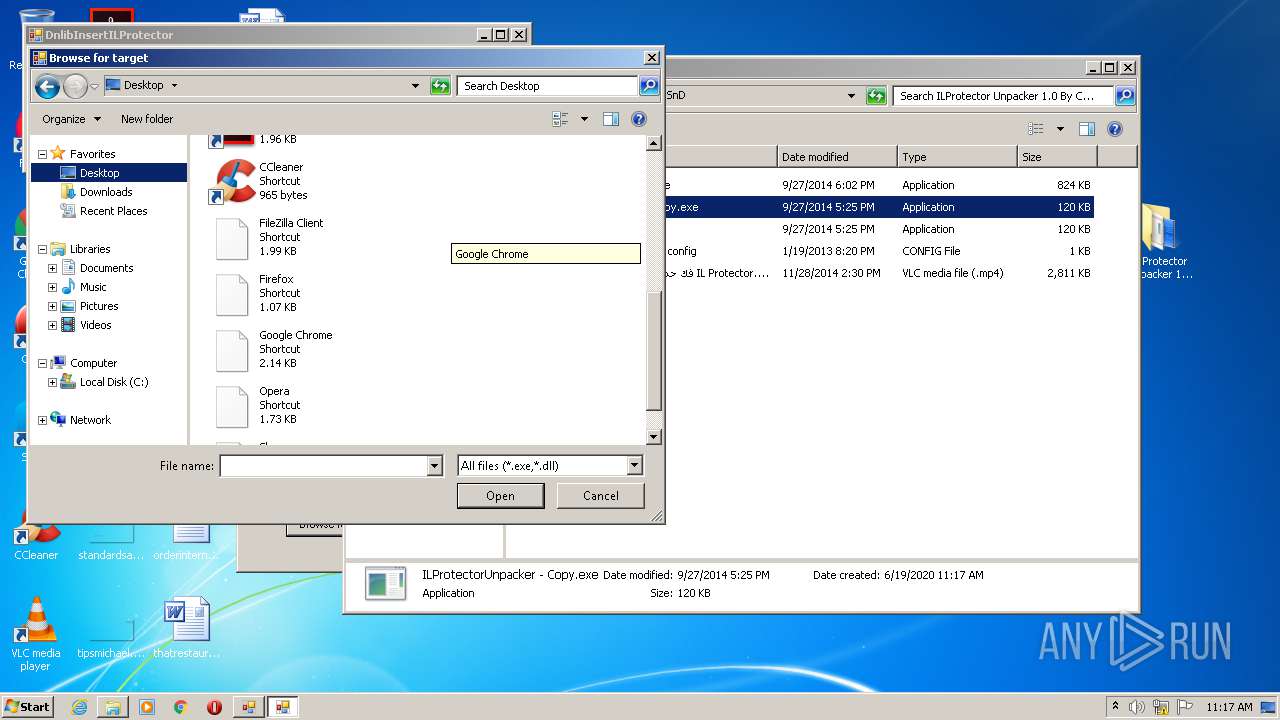The height and width of the screenshot is (720, 1280).
Task: Click New folder in the dialog toolbar
Action: (147, 119)
